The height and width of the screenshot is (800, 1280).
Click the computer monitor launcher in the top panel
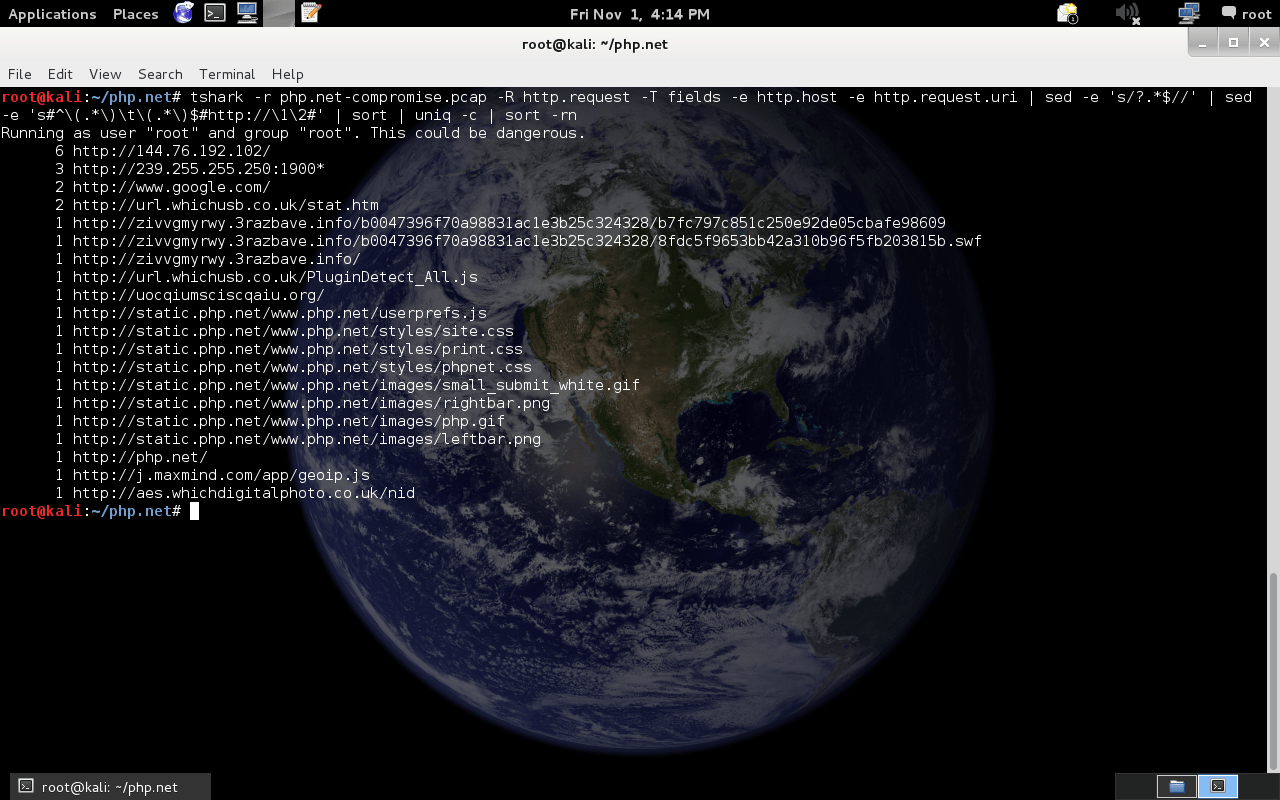[247, 13]
